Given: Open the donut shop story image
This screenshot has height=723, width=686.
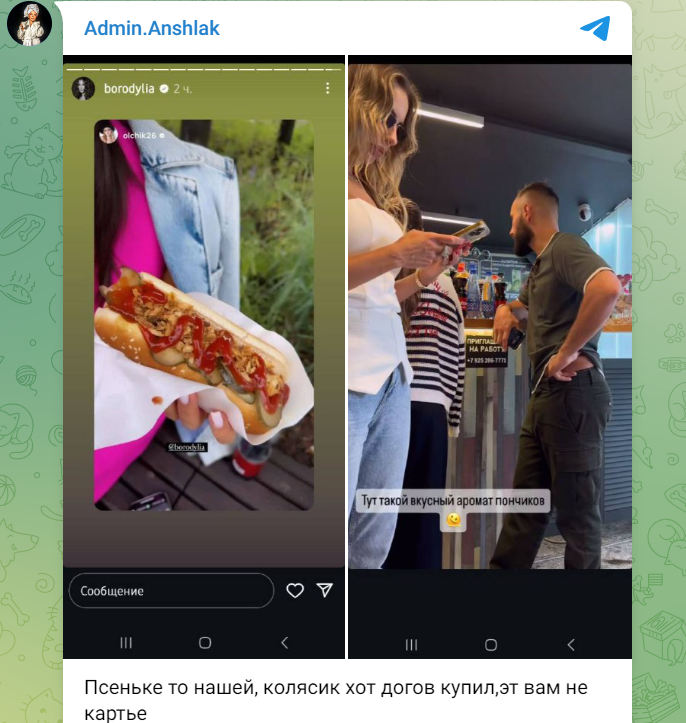Looking at the screenshot, I should pyautogui.click(x=490, y=316).
